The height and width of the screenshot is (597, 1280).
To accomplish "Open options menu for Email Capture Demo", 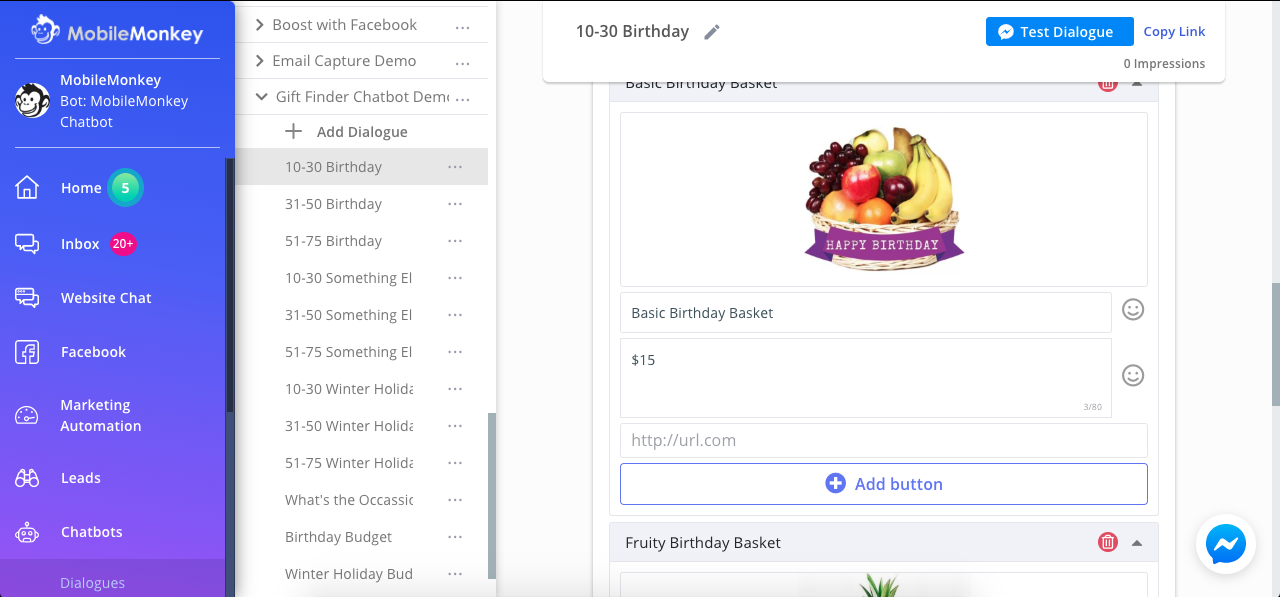I will (x=462, y=60).
